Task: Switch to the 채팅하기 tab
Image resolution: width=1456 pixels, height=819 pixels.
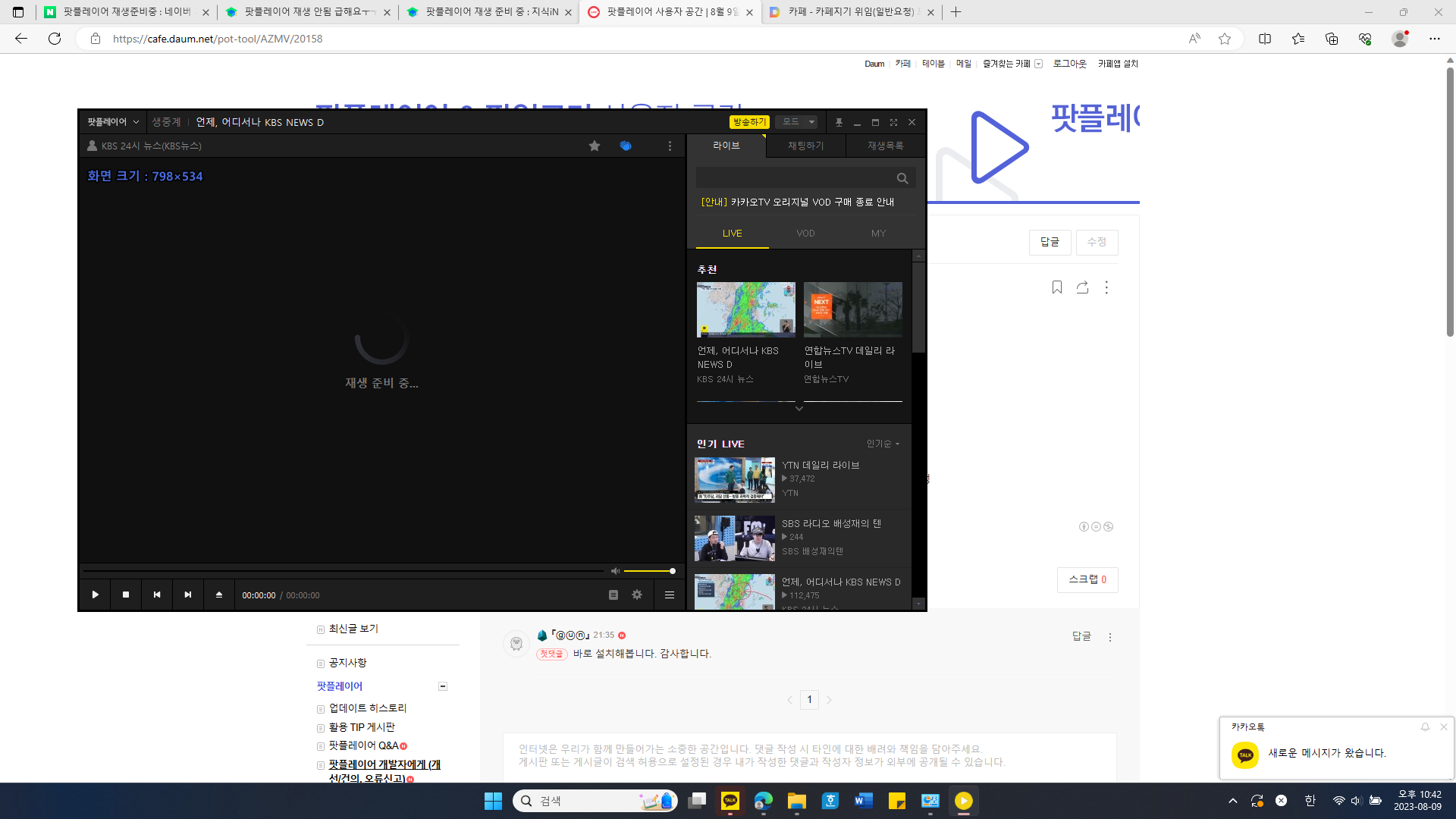Action: 805,146
